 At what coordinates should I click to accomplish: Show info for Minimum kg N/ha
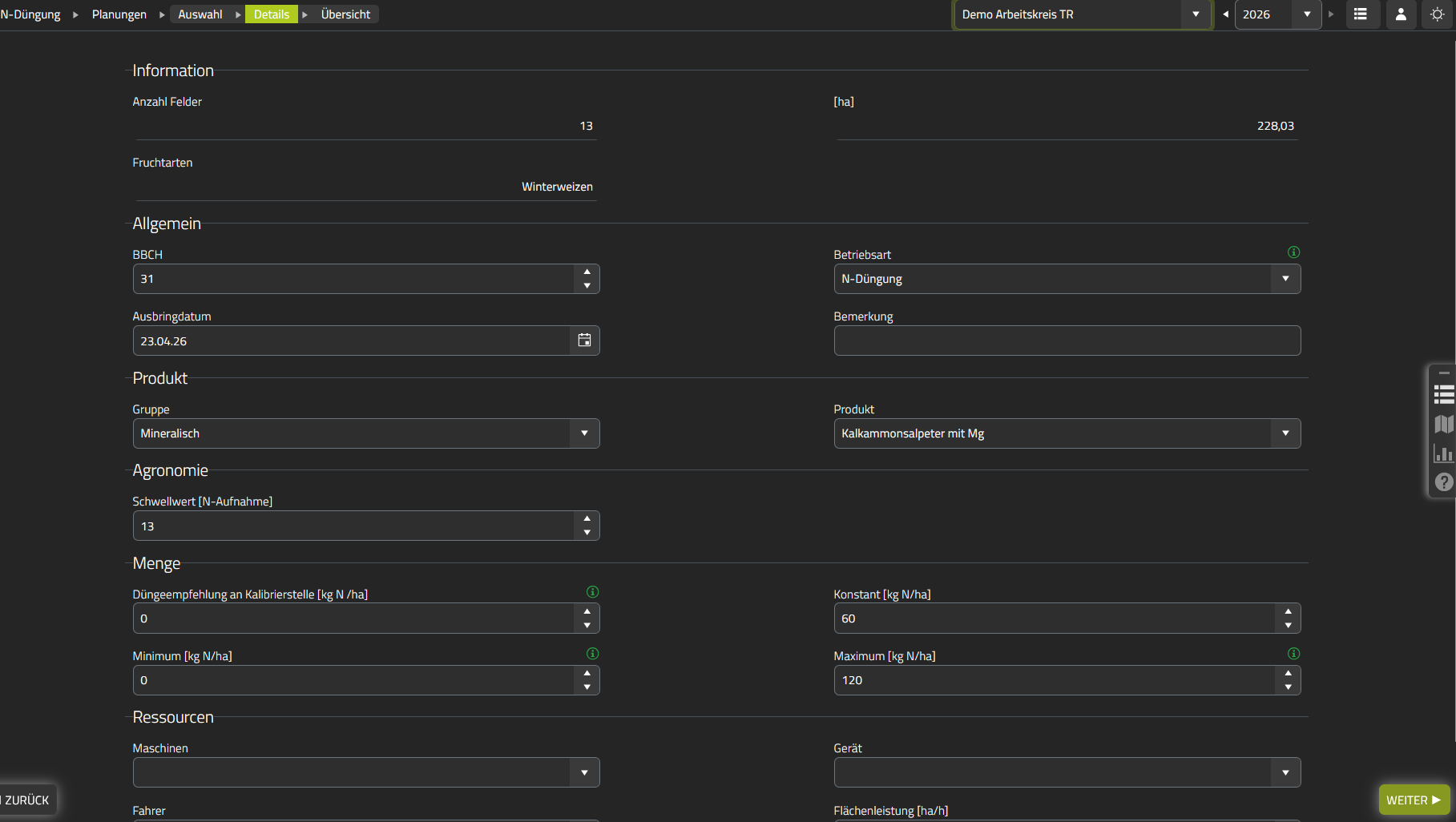click(x=593, y=654)
